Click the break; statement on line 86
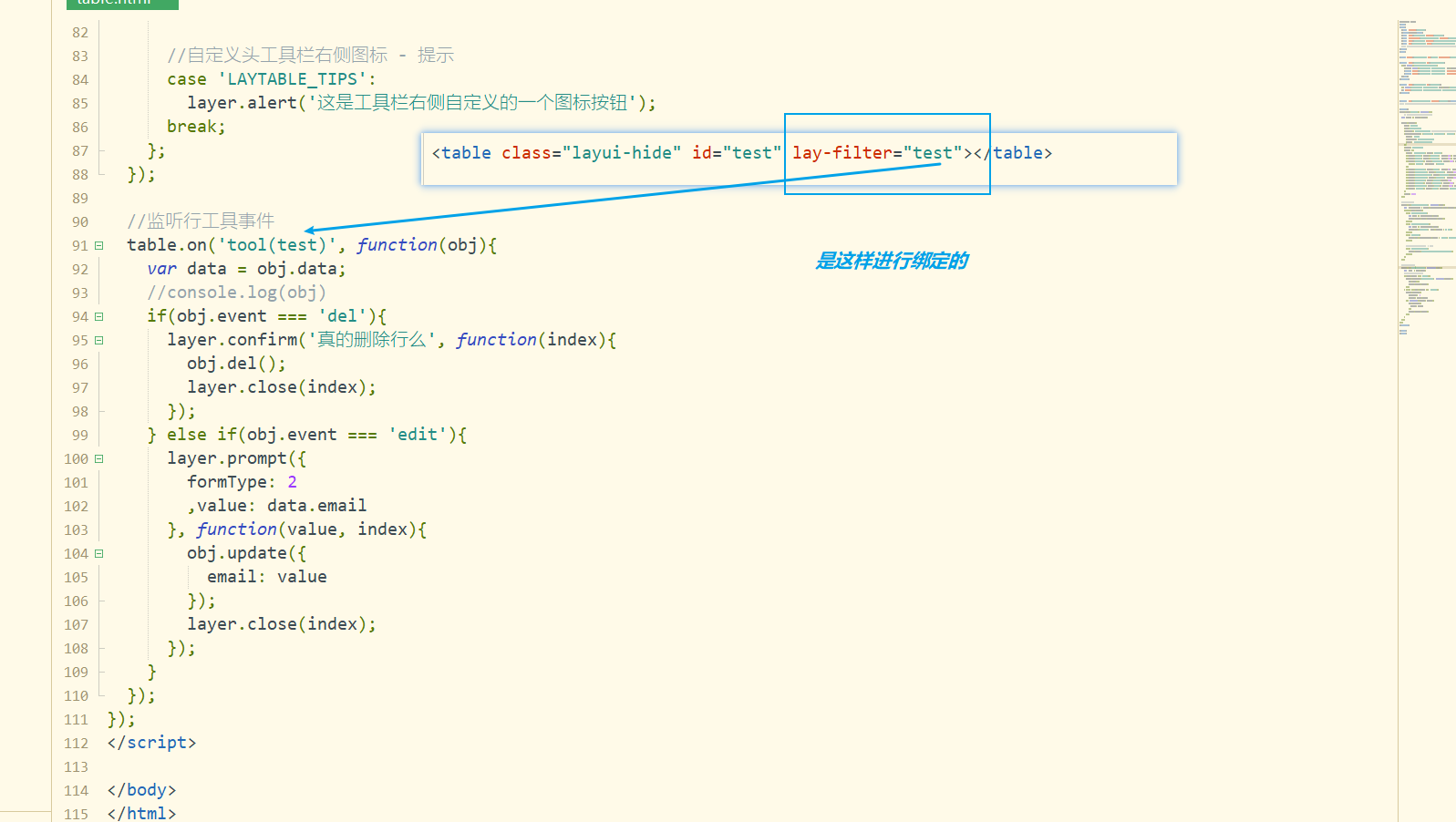 click(196, 127)
